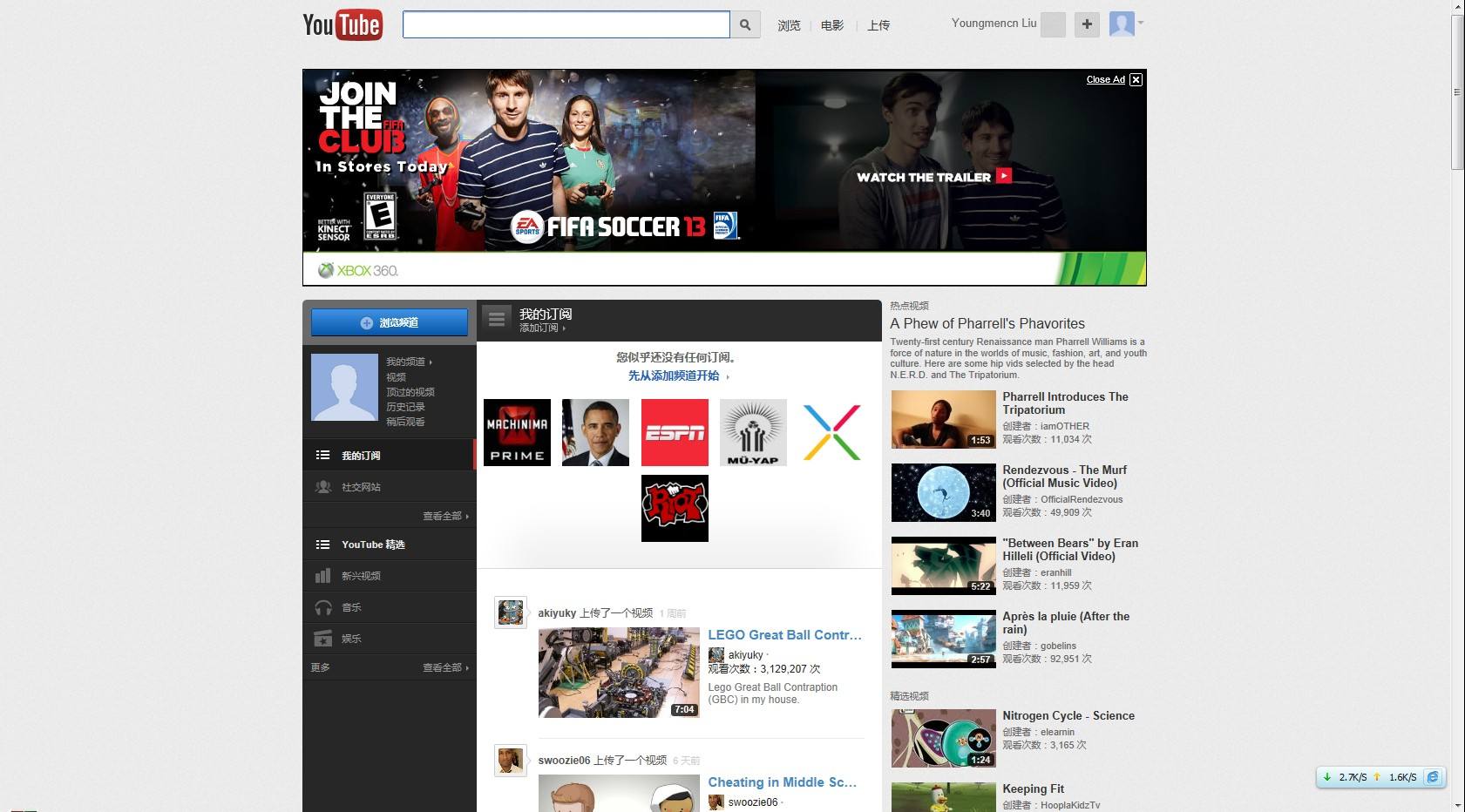Click the plus button near username
The height and width of the screenshot is (812, 1465).
pyautogui.click(x=1086, y=24)
